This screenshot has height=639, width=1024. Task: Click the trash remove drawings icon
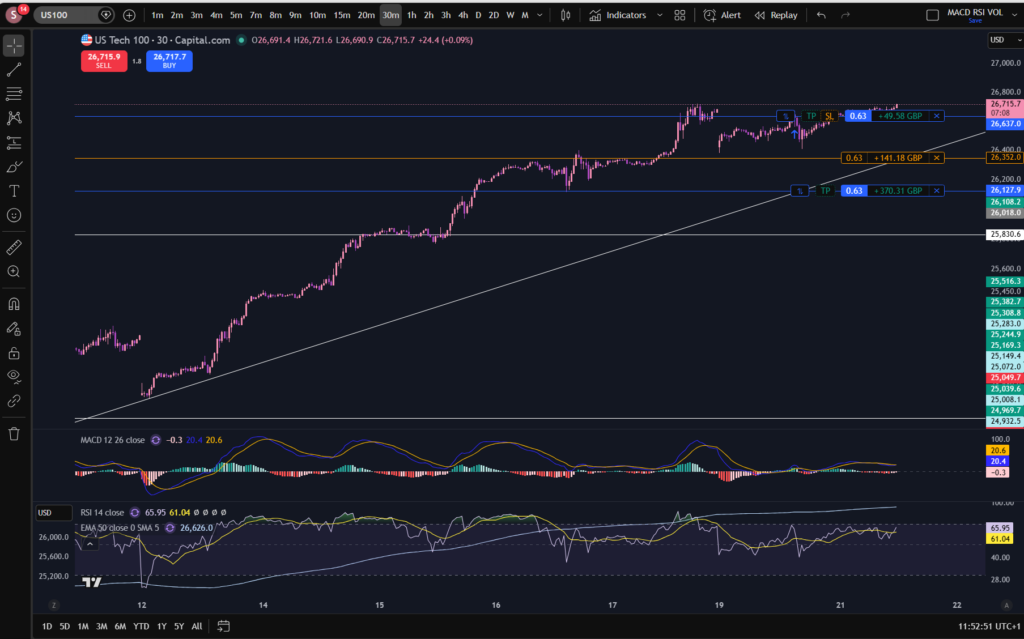14,434
